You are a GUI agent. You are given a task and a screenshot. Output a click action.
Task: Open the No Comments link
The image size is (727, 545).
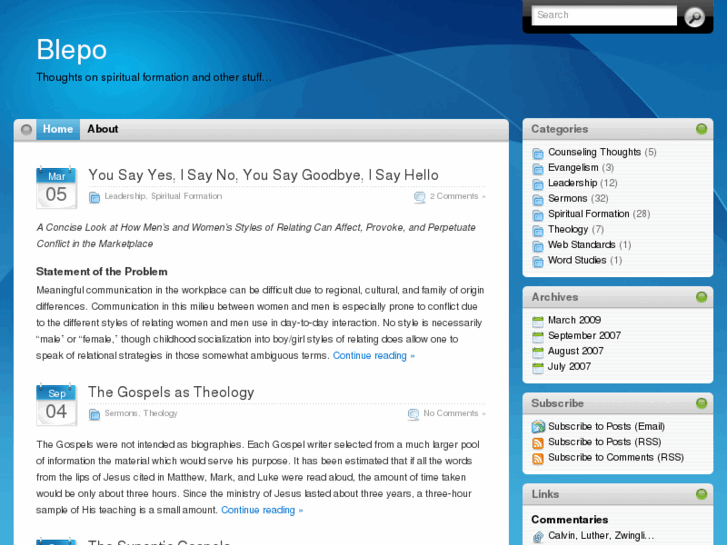(x=454, y=413)
